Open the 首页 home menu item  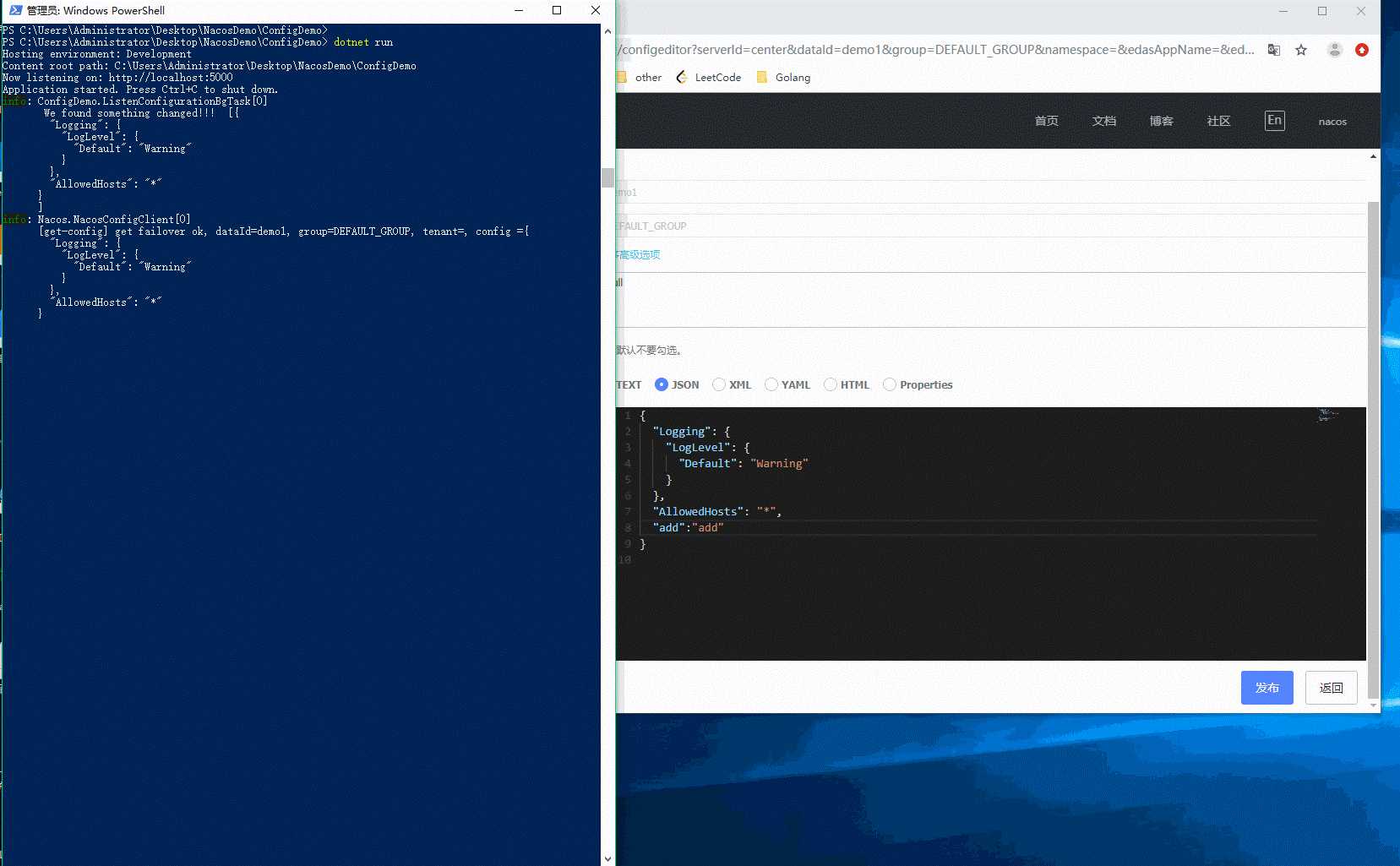point(1047,121)
